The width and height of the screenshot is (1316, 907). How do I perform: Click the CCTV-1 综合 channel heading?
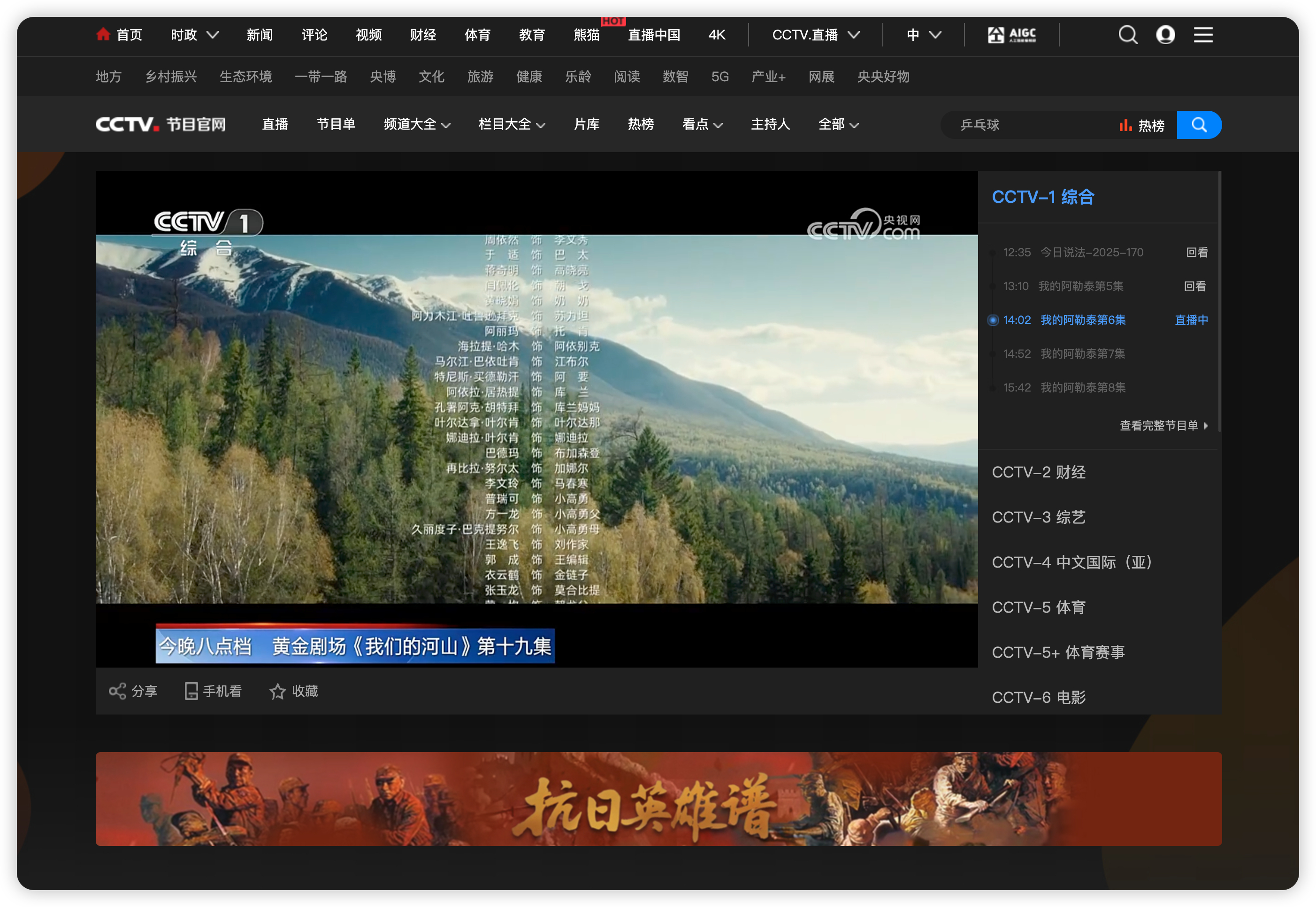(x=1042, y=197)
